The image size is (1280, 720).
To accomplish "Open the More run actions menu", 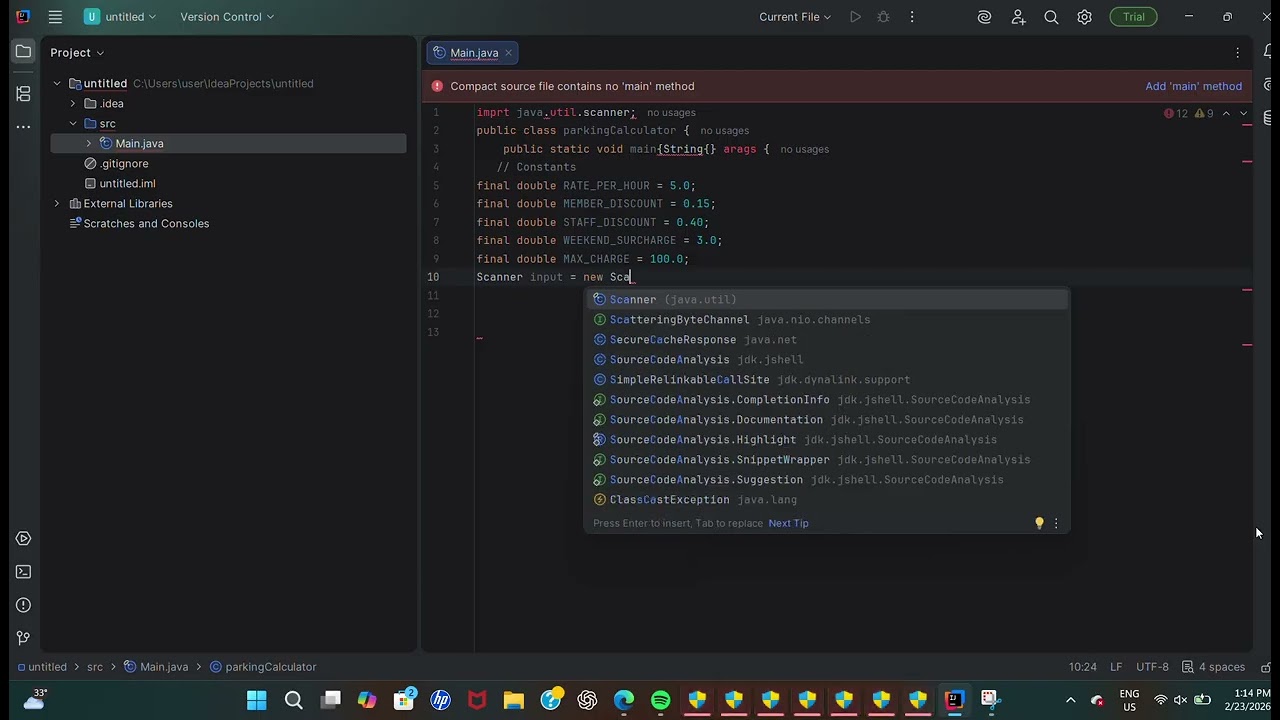I will (912, 17).
